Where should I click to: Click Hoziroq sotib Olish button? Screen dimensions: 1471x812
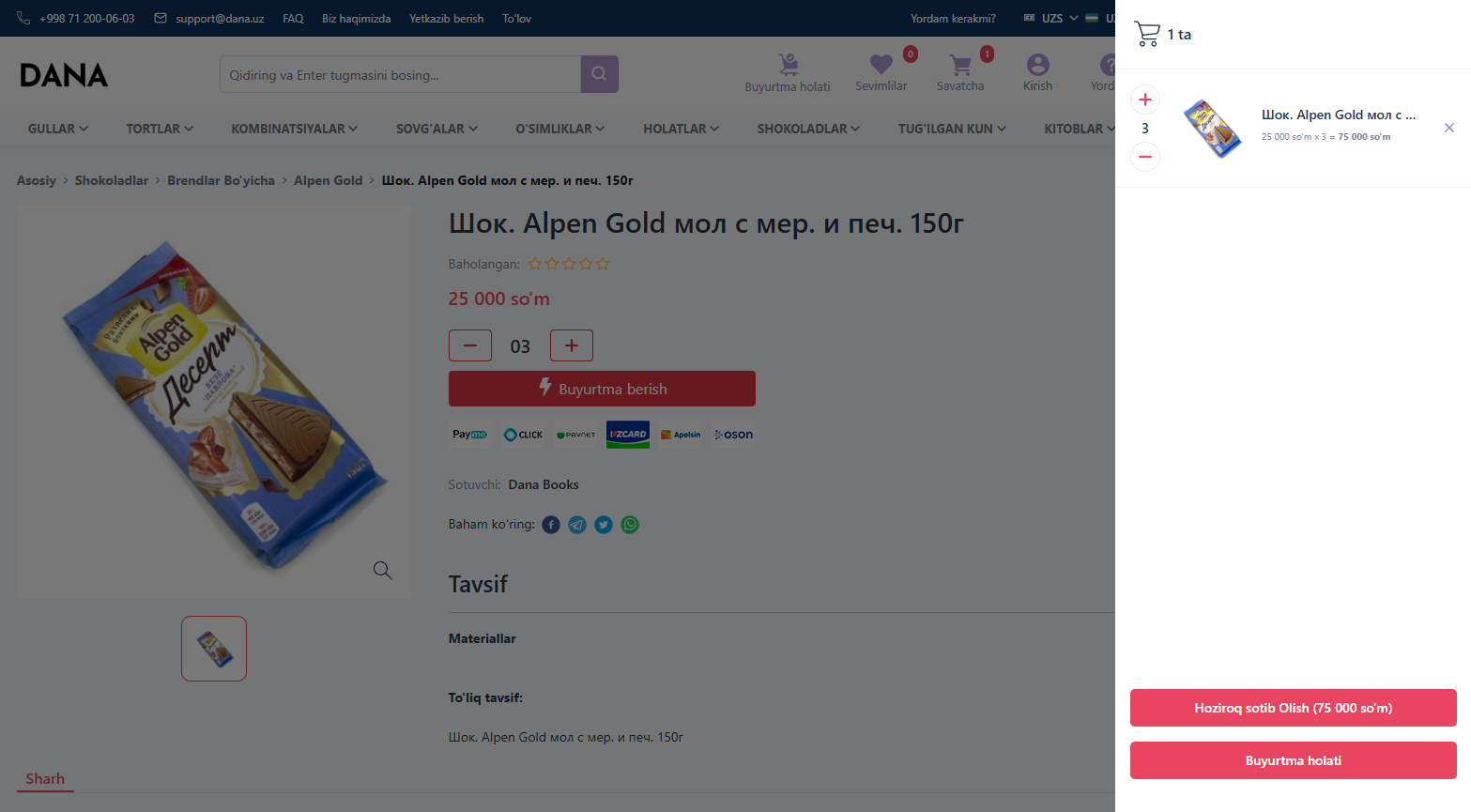pos(1293,708)
